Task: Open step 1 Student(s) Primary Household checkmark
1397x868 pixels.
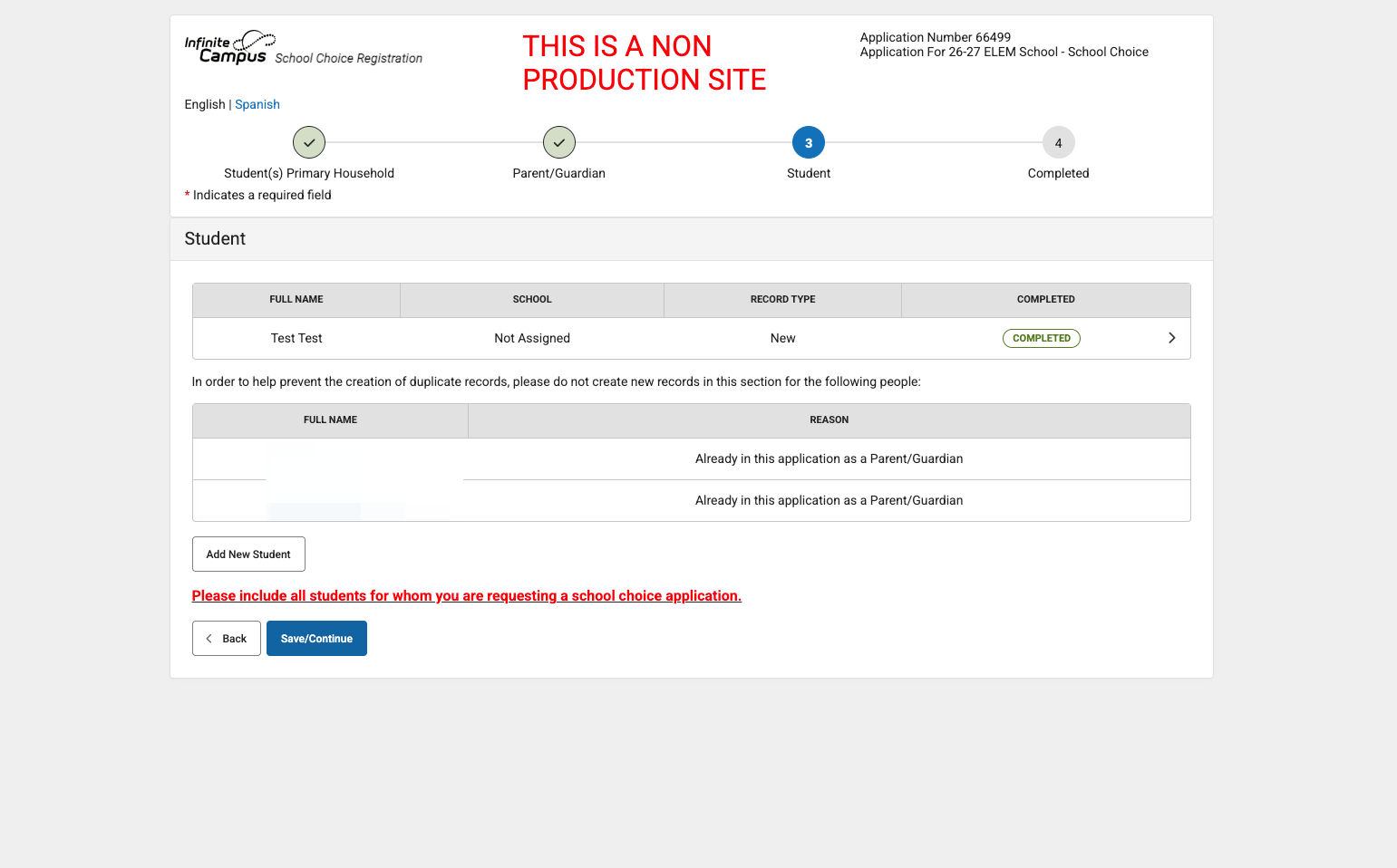Action: coord(309,142)
